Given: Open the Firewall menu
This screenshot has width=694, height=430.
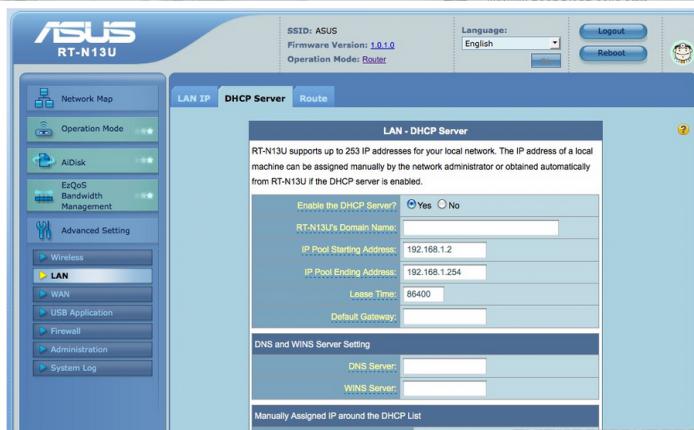Looking at the screenshot, I should (x=93, y=331).
